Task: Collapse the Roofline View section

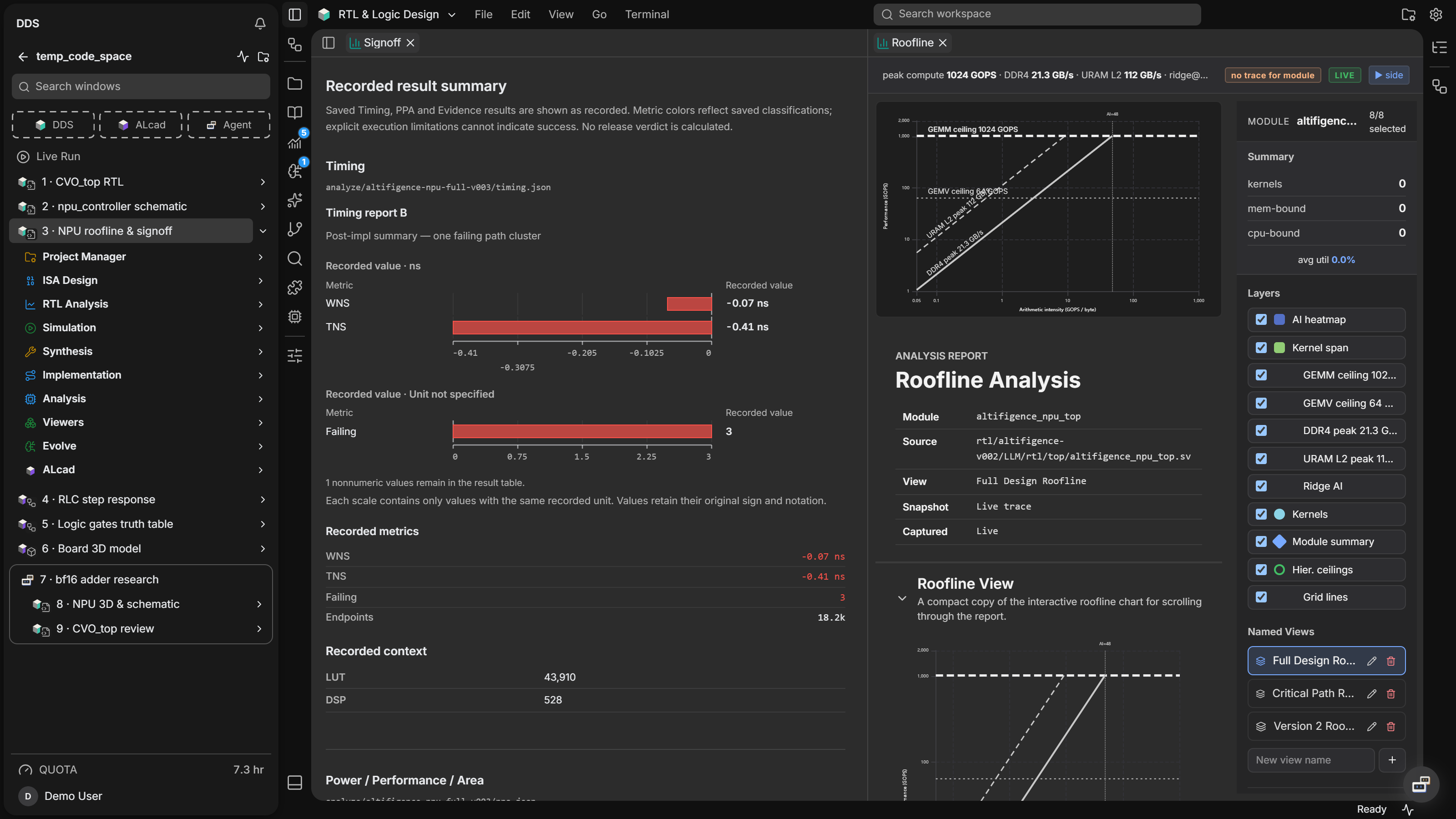Action: (902, 599)
